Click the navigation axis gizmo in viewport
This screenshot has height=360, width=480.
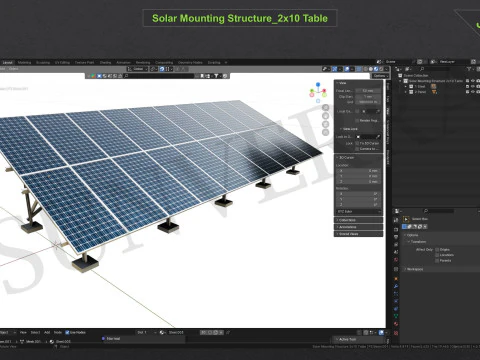318,92
